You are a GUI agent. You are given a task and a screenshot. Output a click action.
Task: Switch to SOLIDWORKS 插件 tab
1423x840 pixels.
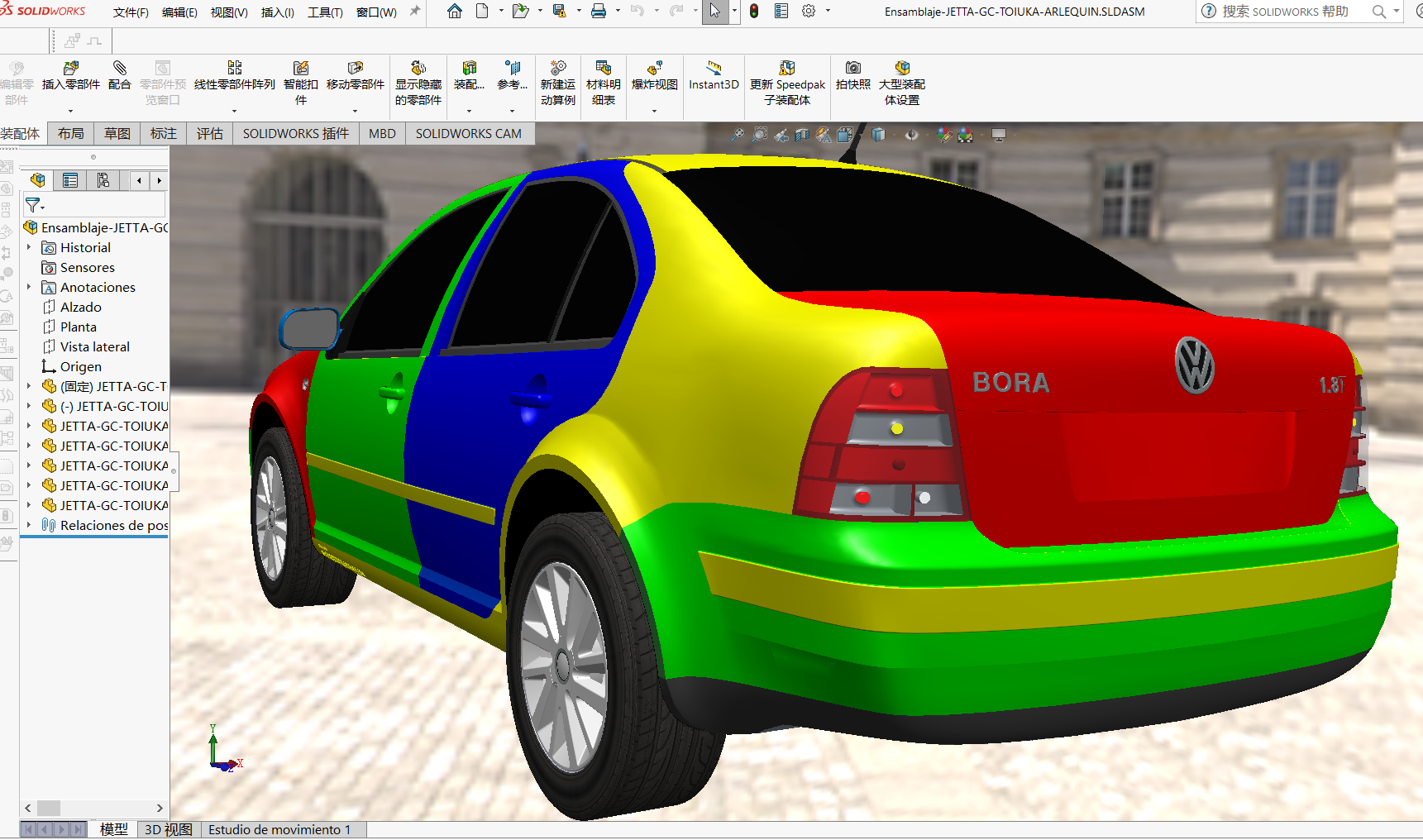coord(296,133)
